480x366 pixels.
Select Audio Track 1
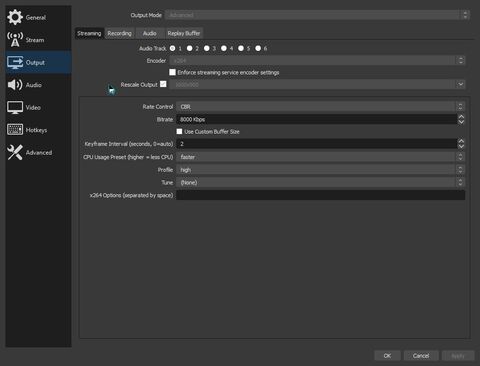tap(172, 48)
